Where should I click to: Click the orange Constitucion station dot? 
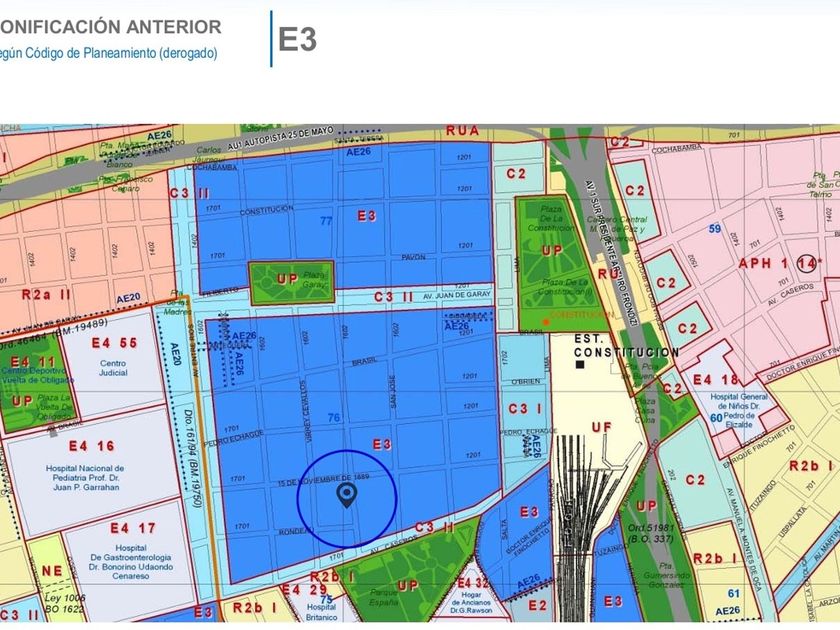tap(545, 322)
